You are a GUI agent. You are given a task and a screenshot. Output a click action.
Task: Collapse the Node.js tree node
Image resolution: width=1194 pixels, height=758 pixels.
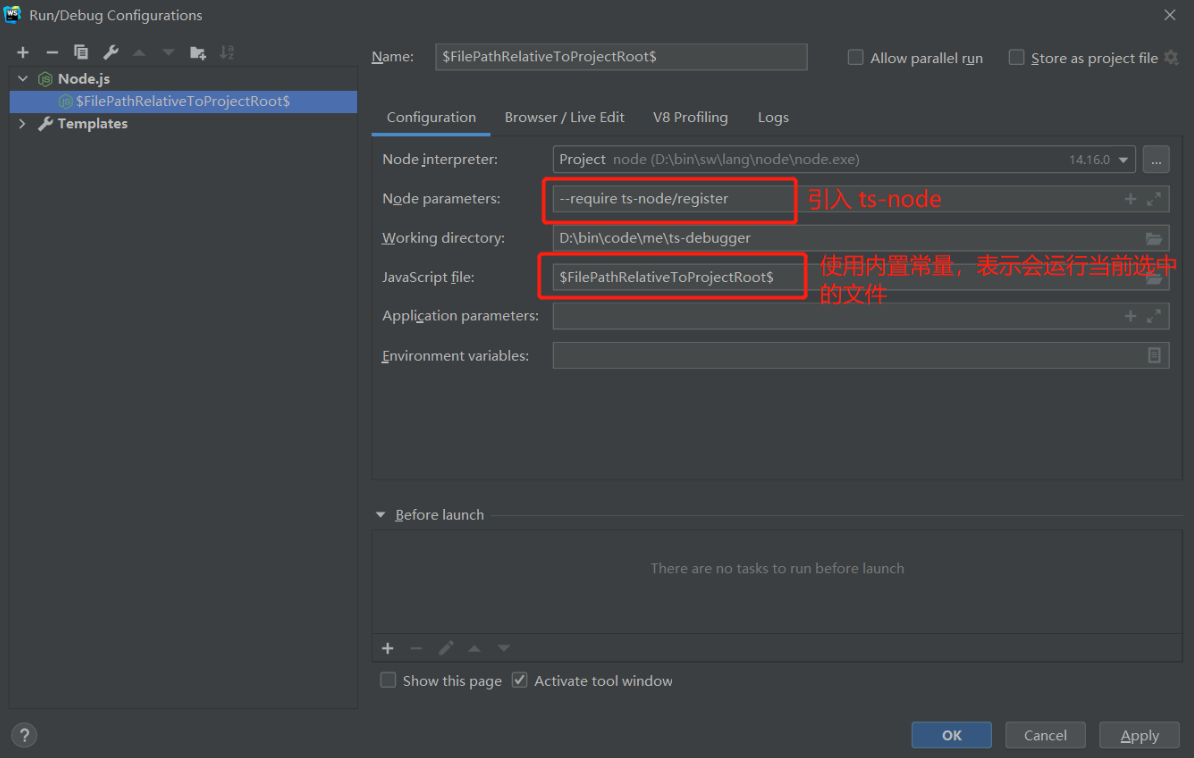22,78
